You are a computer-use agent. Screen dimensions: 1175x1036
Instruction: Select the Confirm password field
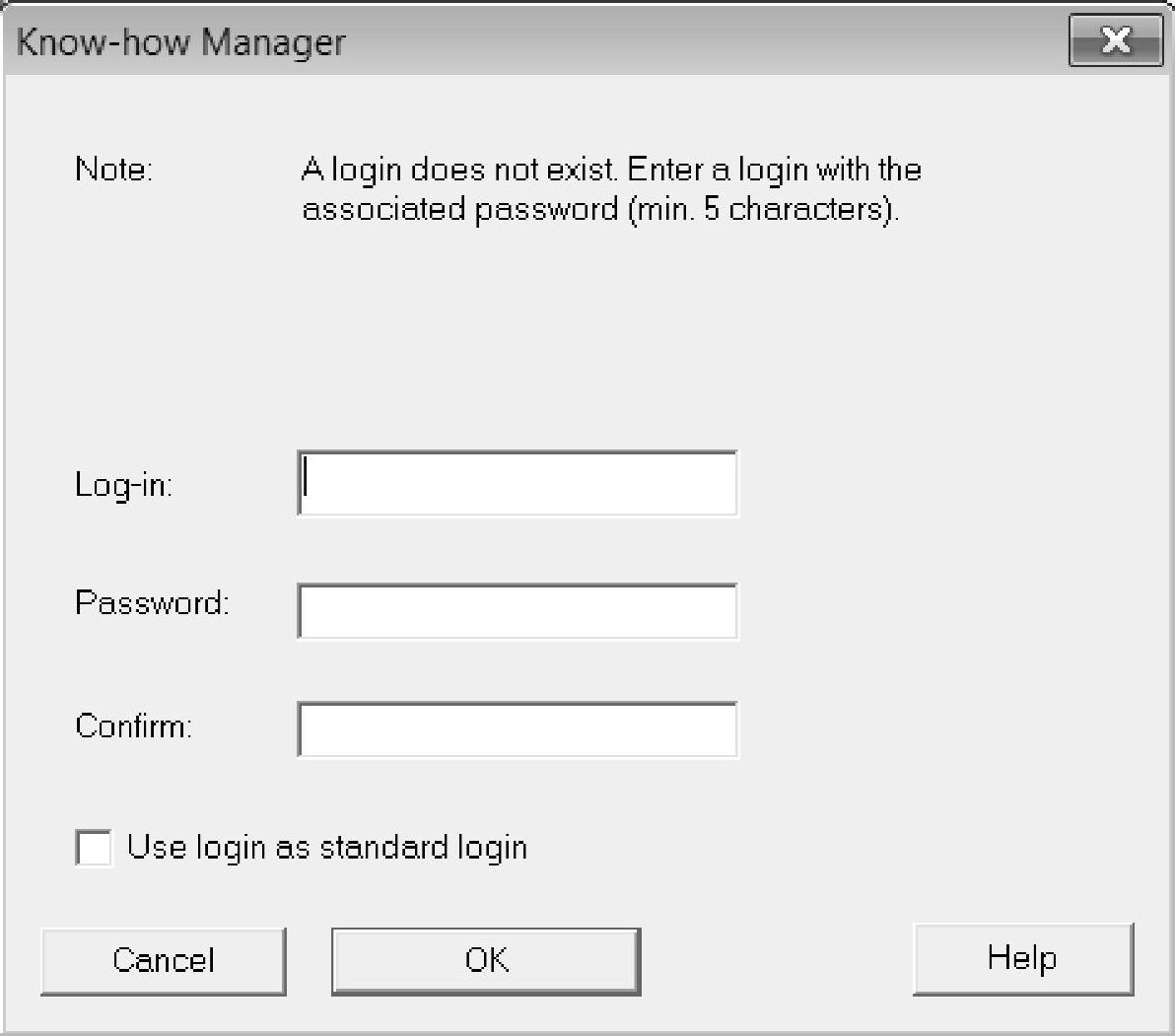(517, 729)
